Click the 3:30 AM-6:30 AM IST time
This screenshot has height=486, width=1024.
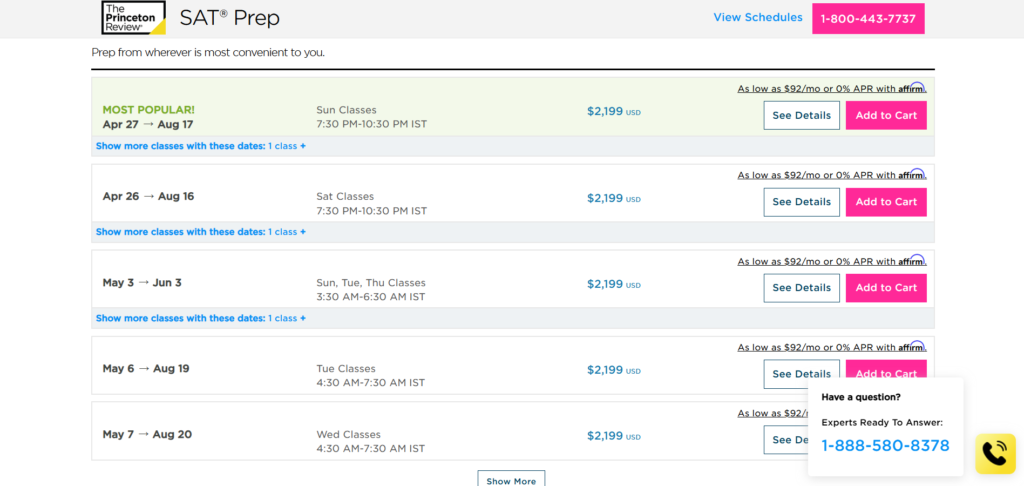[370, 297]
